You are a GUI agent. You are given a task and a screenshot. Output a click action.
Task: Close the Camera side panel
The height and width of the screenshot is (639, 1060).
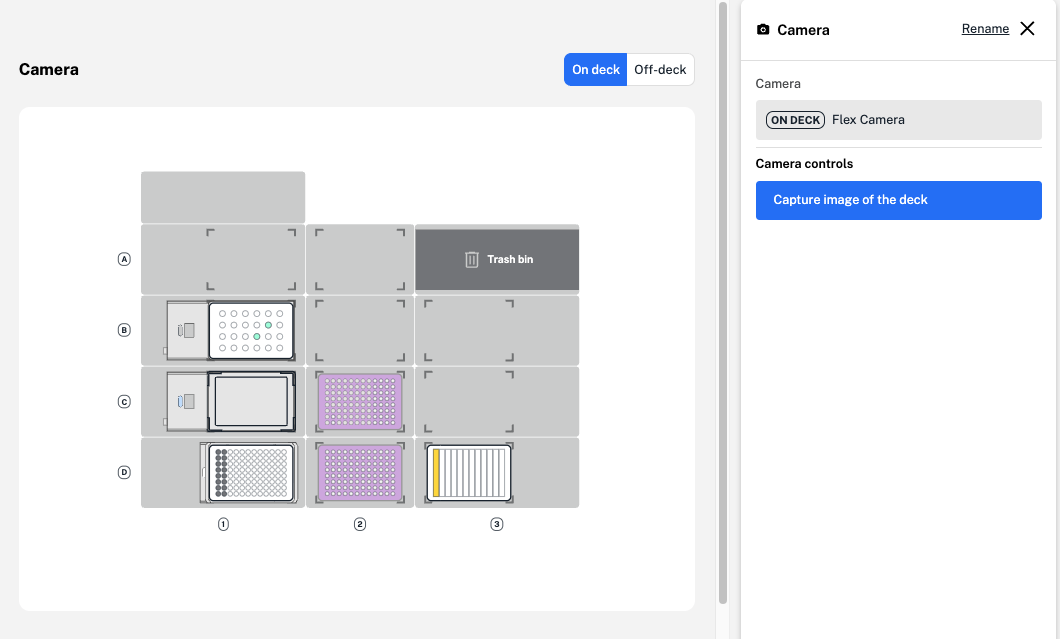pyautogui.click(x=1027, y=29)
